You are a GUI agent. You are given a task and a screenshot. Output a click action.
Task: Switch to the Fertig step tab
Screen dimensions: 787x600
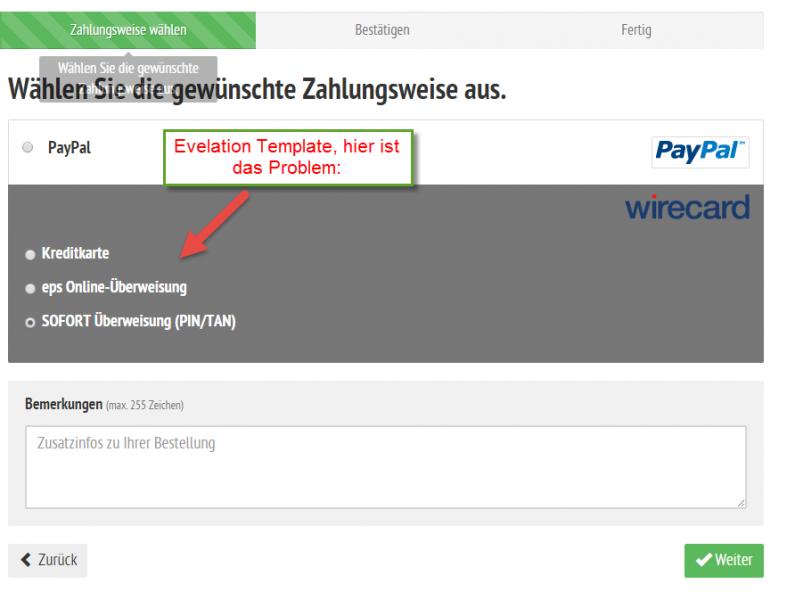pos(635,30)
